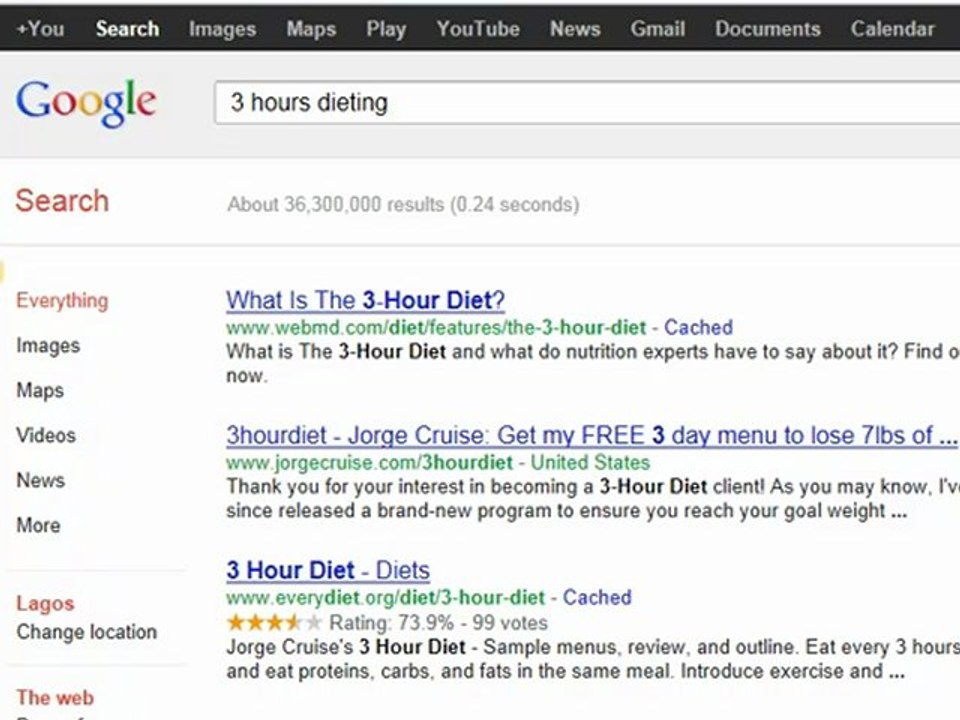960x720 pixels.
Task: Open the '3 Hour Diet - Diets' result
Action: [x=328, y=570]
